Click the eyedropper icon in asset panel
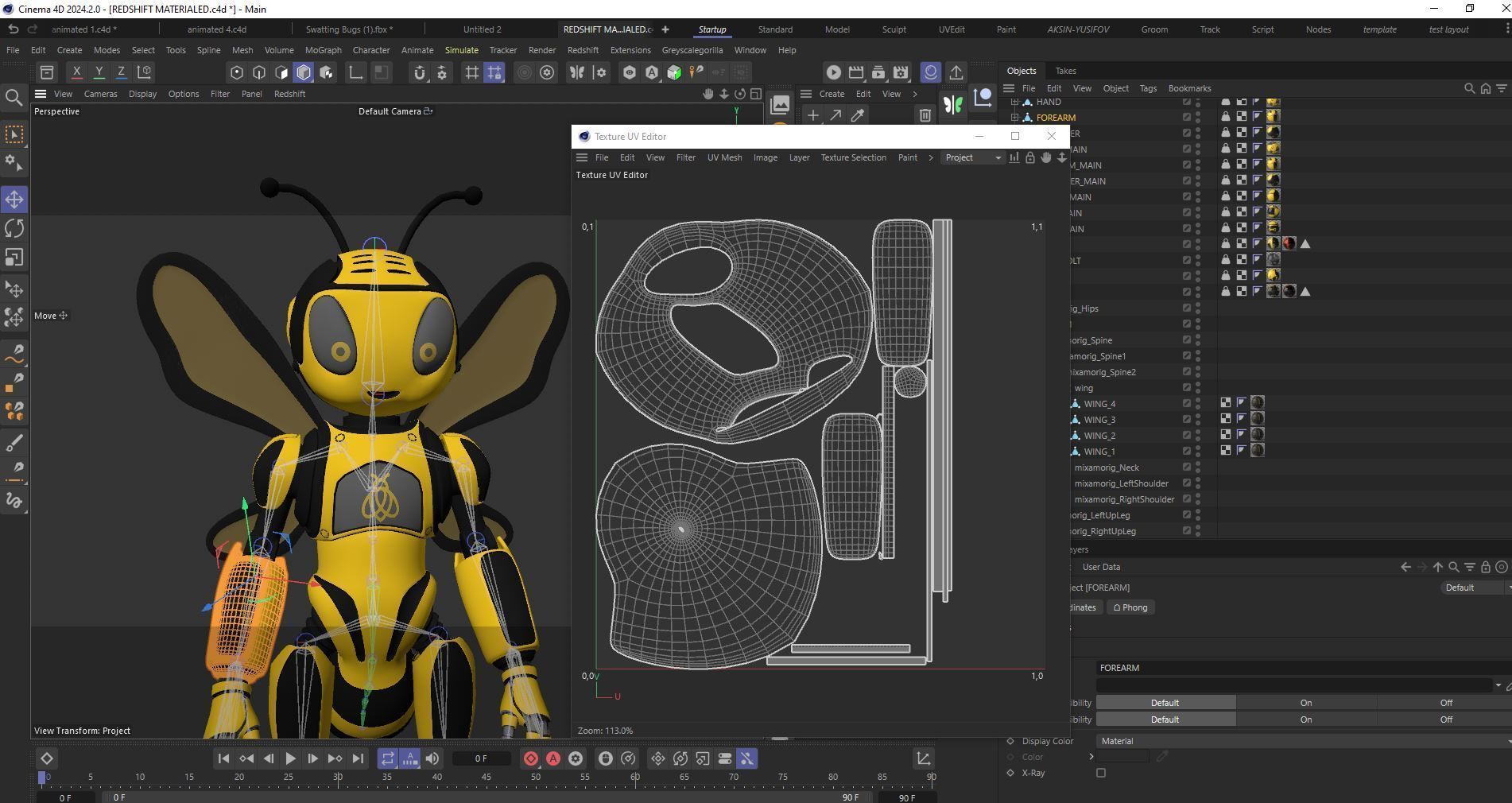1512x803 pixels. click(858, 115)
